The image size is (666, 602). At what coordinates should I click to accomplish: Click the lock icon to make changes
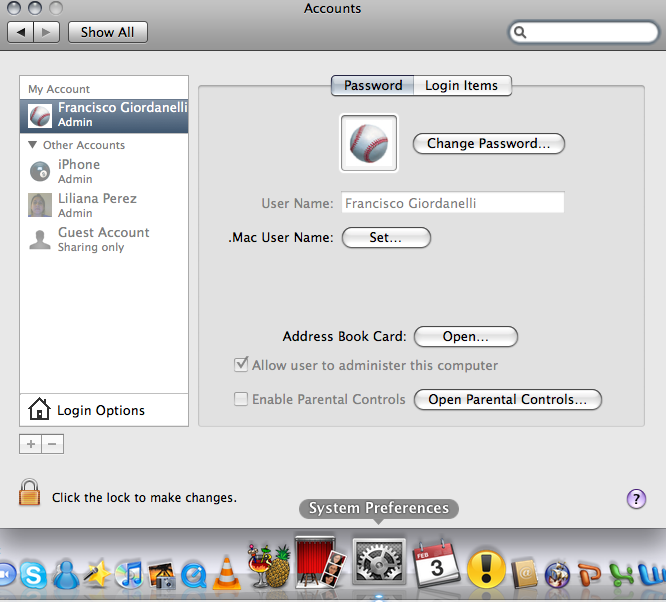pyautogui.click(x=29, y=493)
